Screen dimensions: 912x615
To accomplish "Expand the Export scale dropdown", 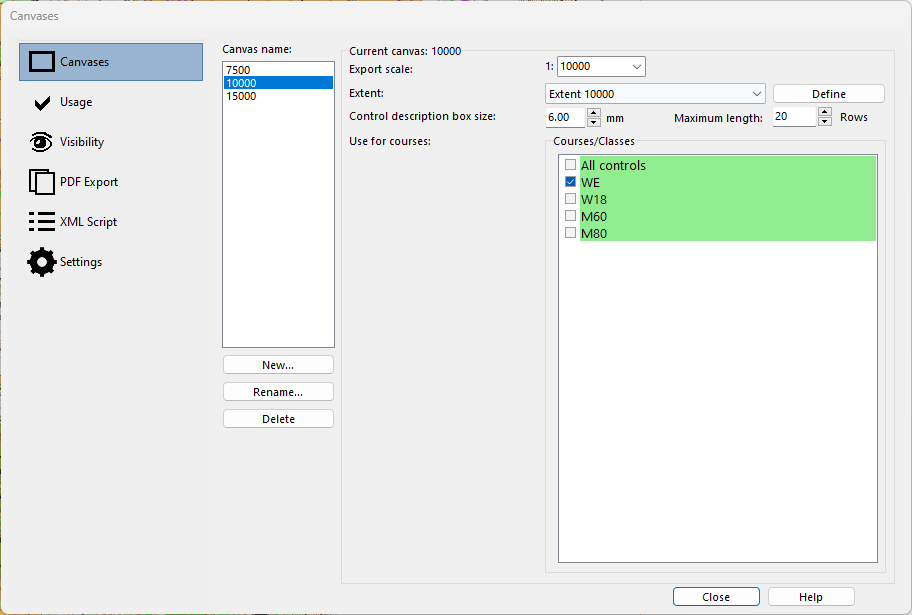I will pos(636,67).
